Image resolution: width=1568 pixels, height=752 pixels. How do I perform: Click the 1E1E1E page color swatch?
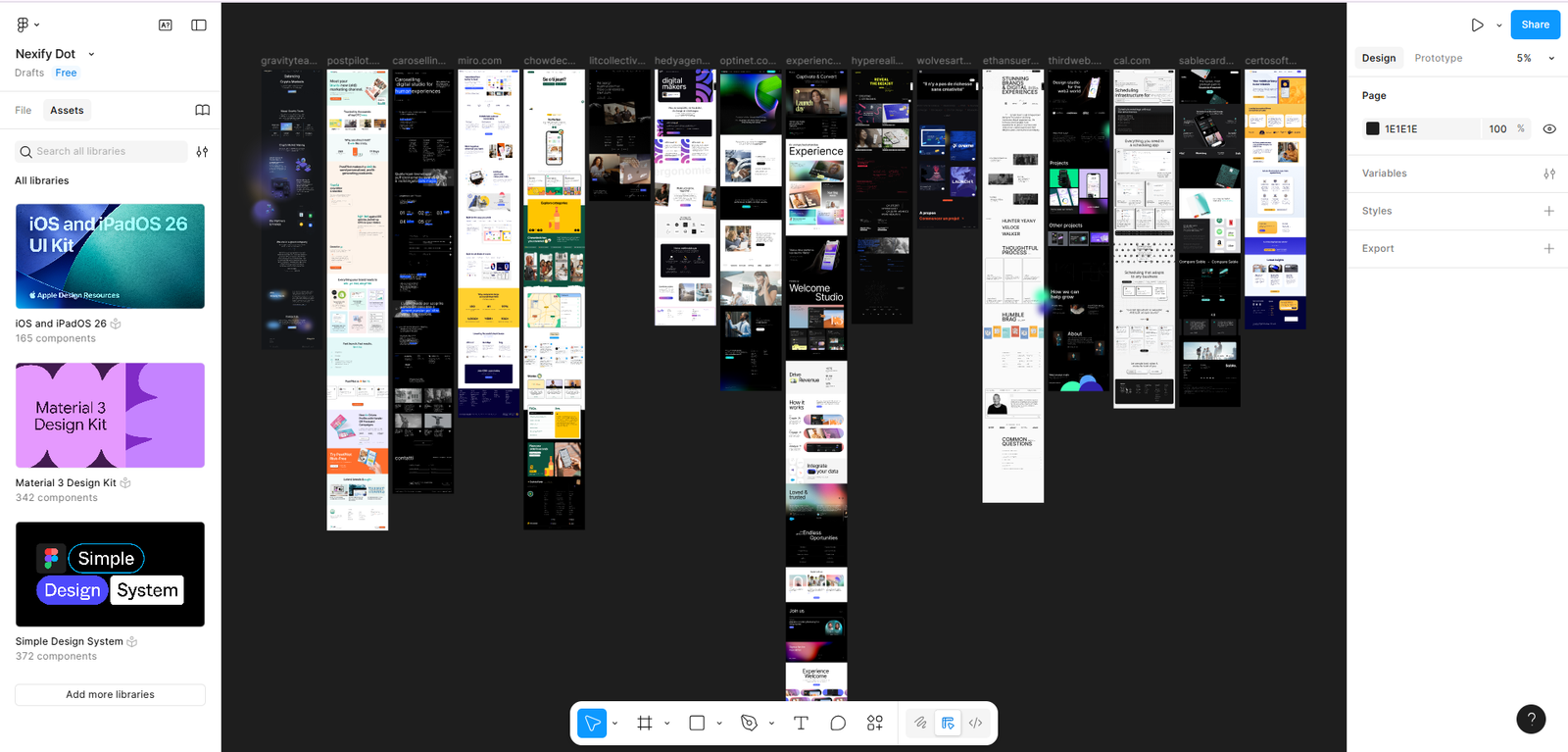[x=1373, y=129]
